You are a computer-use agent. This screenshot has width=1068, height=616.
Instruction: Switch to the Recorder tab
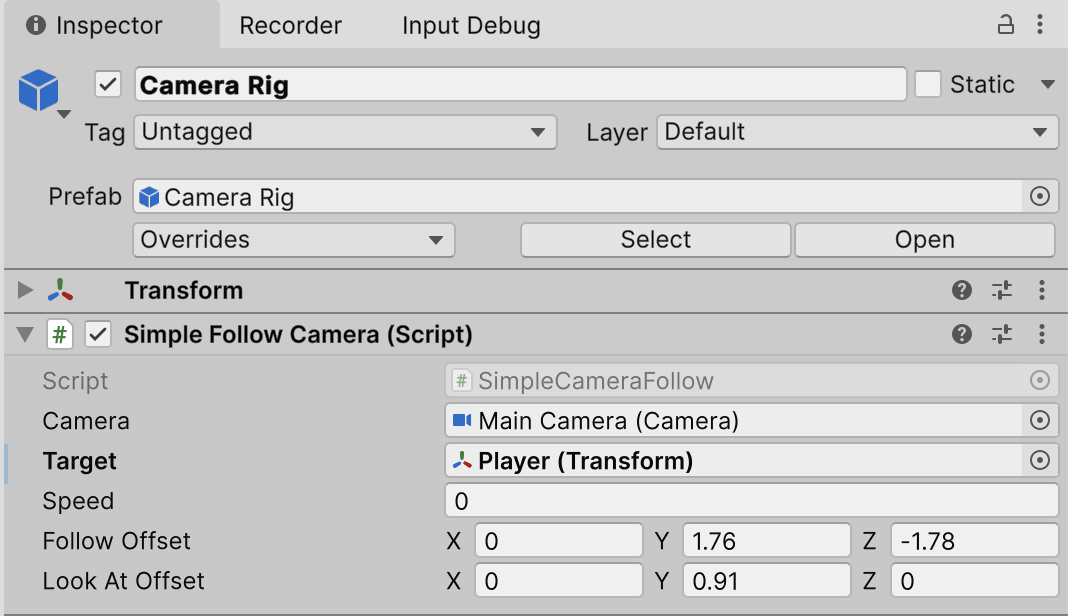coord(290,26)
